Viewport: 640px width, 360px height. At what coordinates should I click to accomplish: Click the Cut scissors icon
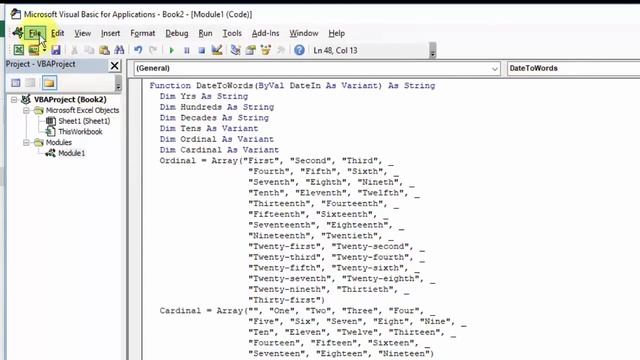pos(74,50)
